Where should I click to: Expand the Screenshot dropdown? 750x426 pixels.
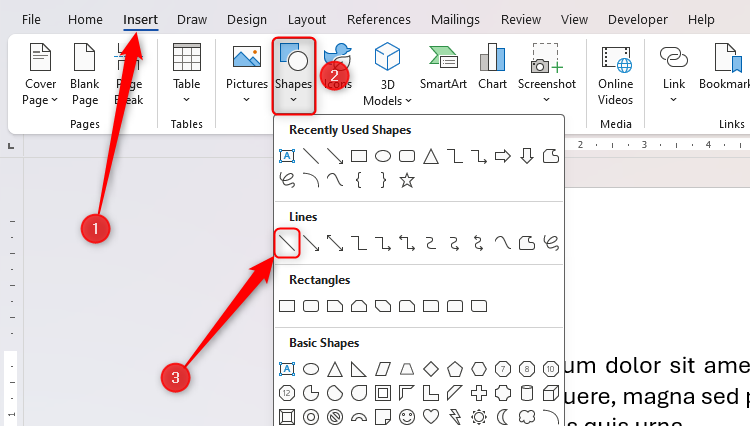[x=547, y=73]
